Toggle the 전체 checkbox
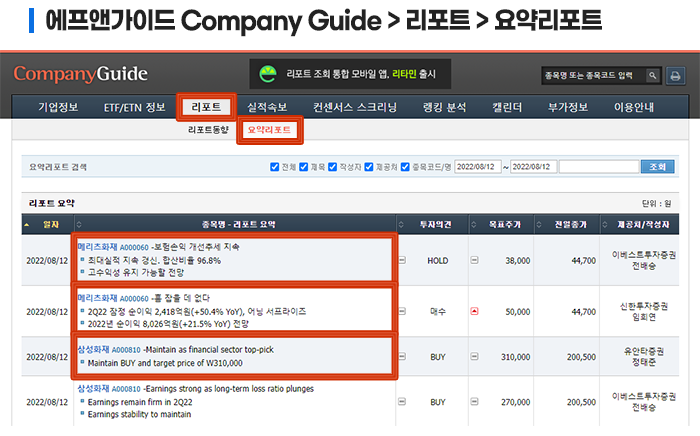This screenshot has height=436, width=700. point(275,167)
